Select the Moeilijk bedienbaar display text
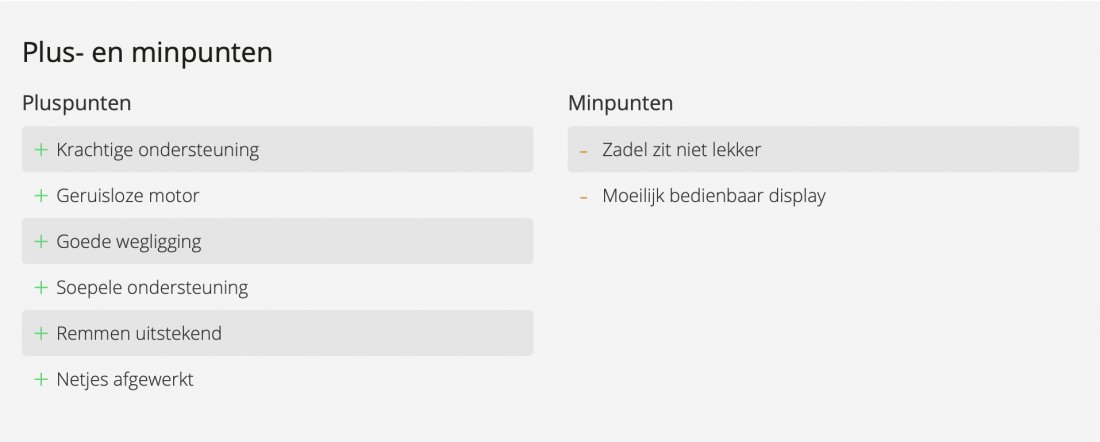The width and height of the screenshot is (1100, 442). [714, 196]
